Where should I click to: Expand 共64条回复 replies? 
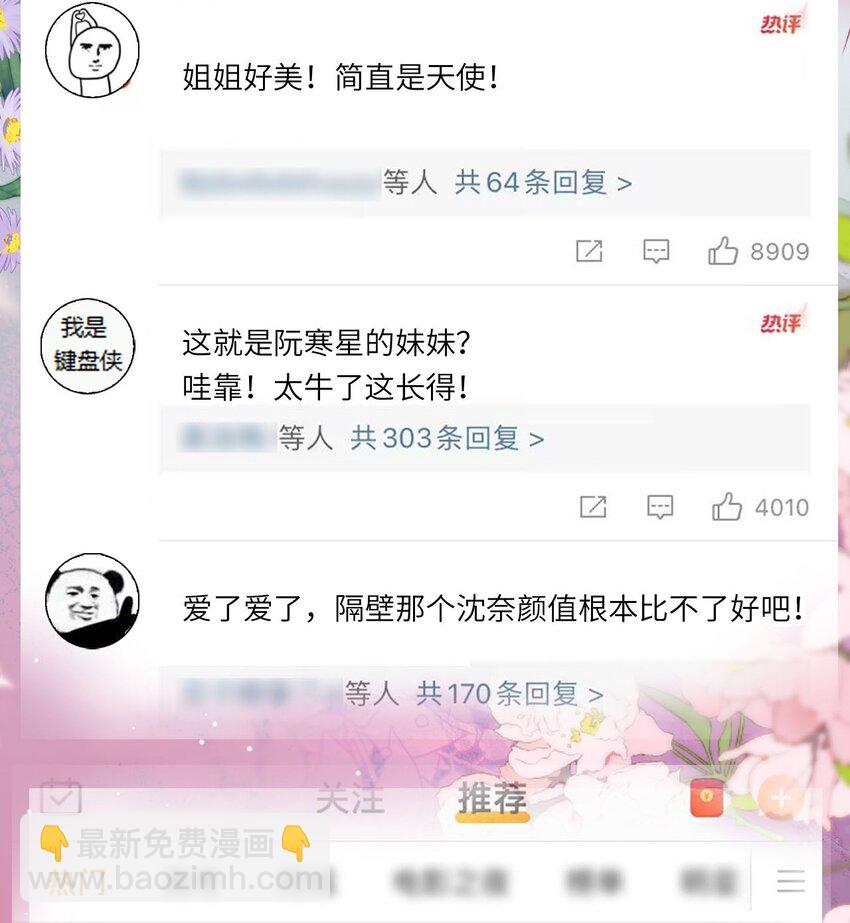coord(543,182)
